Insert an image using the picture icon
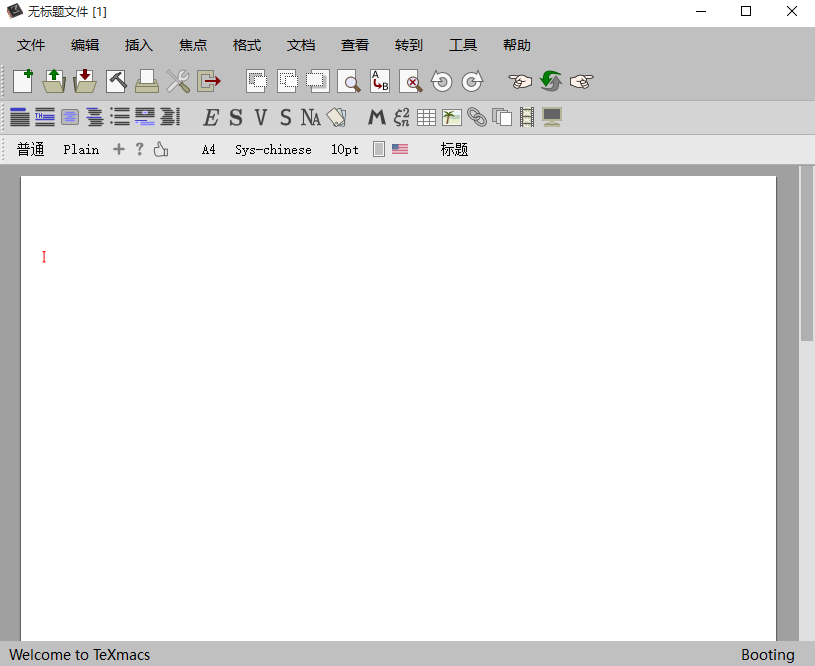 tap(452, 118)
